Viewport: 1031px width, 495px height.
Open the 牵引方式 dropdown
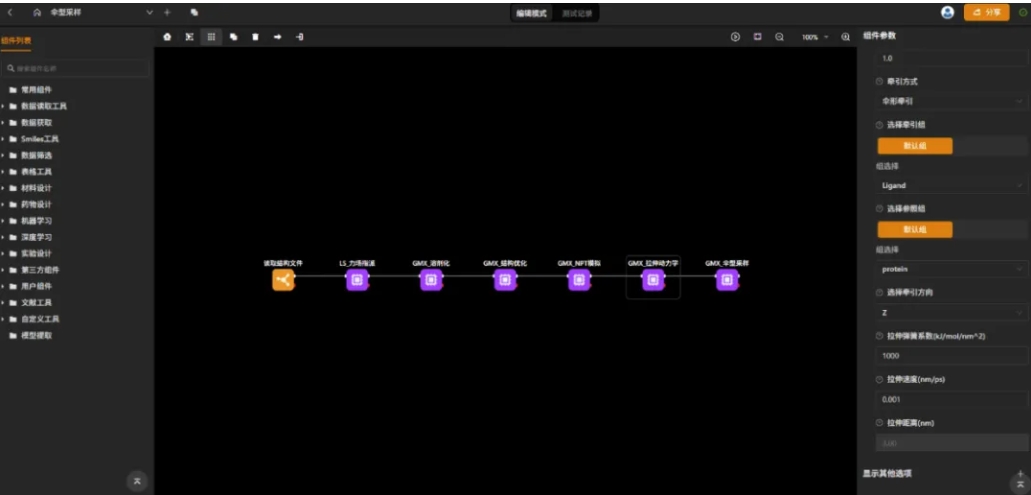click(x=950, y=101)
